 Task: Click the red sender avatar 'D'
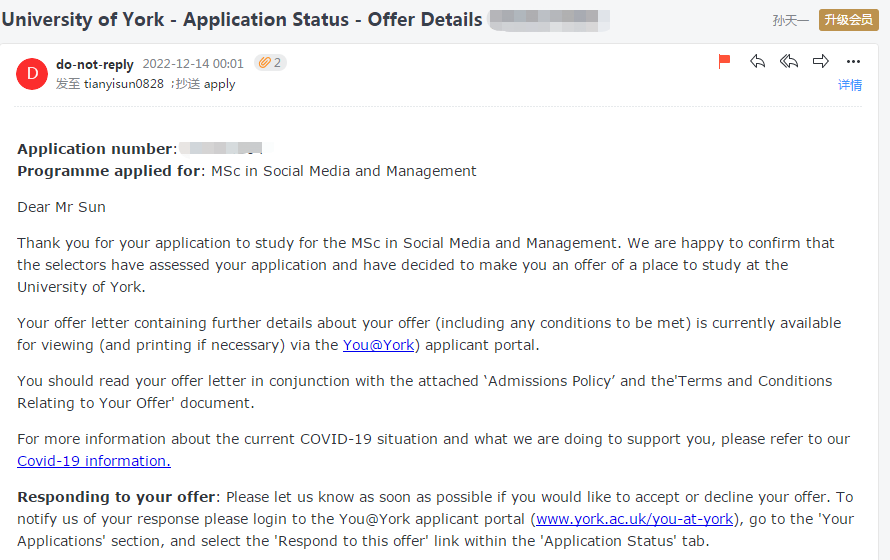32,73
